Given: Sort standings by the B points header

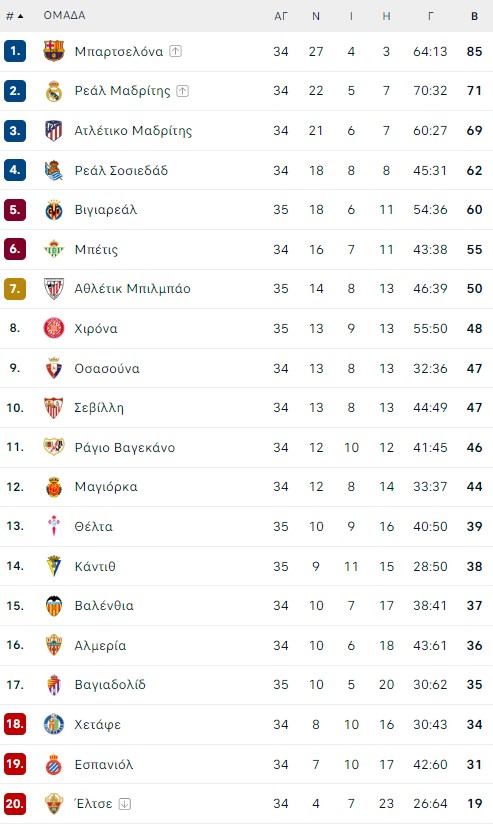Looking at the screenshot, I should (475, 16).
